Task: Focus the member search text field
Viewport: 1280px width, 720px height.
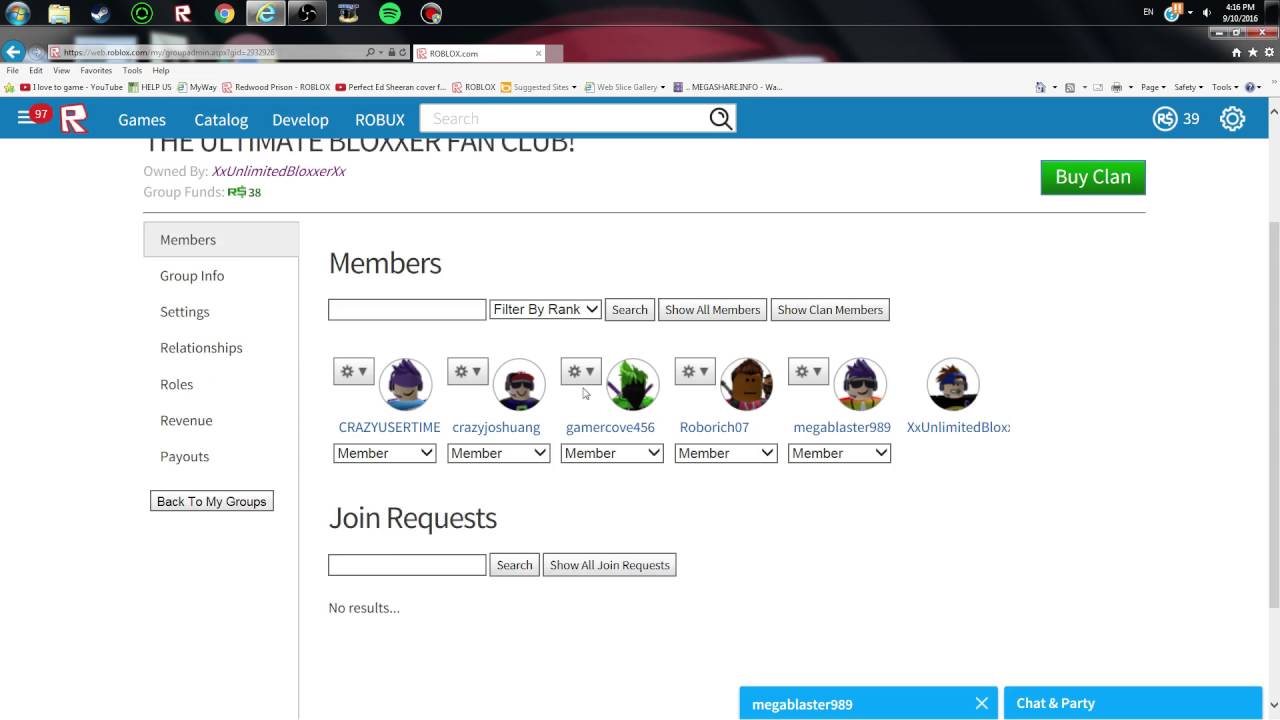Action: click(x=407, y=310)
